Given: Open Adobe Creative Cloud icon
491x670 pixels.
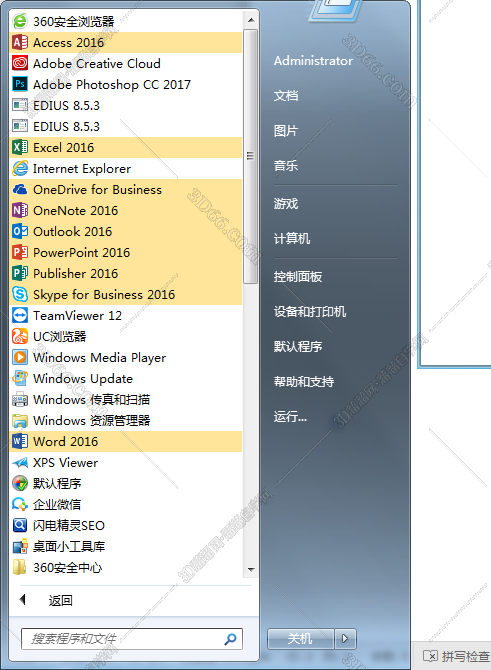Looking at the screenshot, I should click(20, 63).
